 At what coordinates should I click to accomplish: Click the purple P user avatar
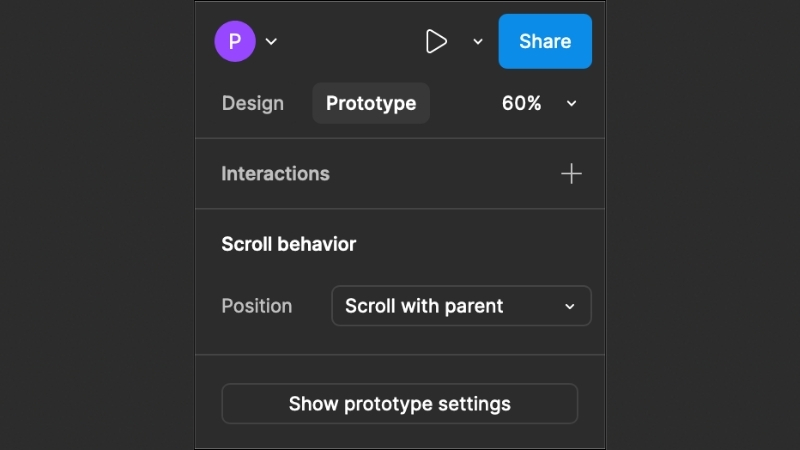235,41
